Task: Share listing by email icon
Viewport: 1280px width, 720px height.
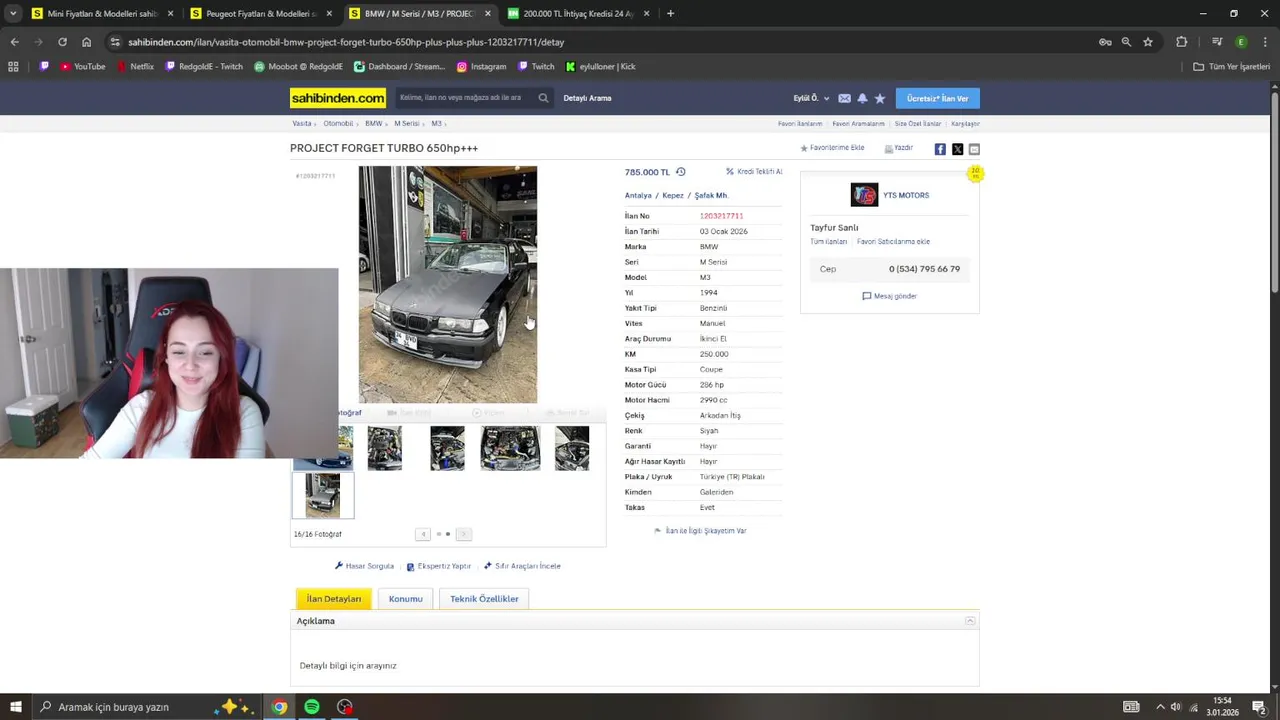Action: pos(974,149)
